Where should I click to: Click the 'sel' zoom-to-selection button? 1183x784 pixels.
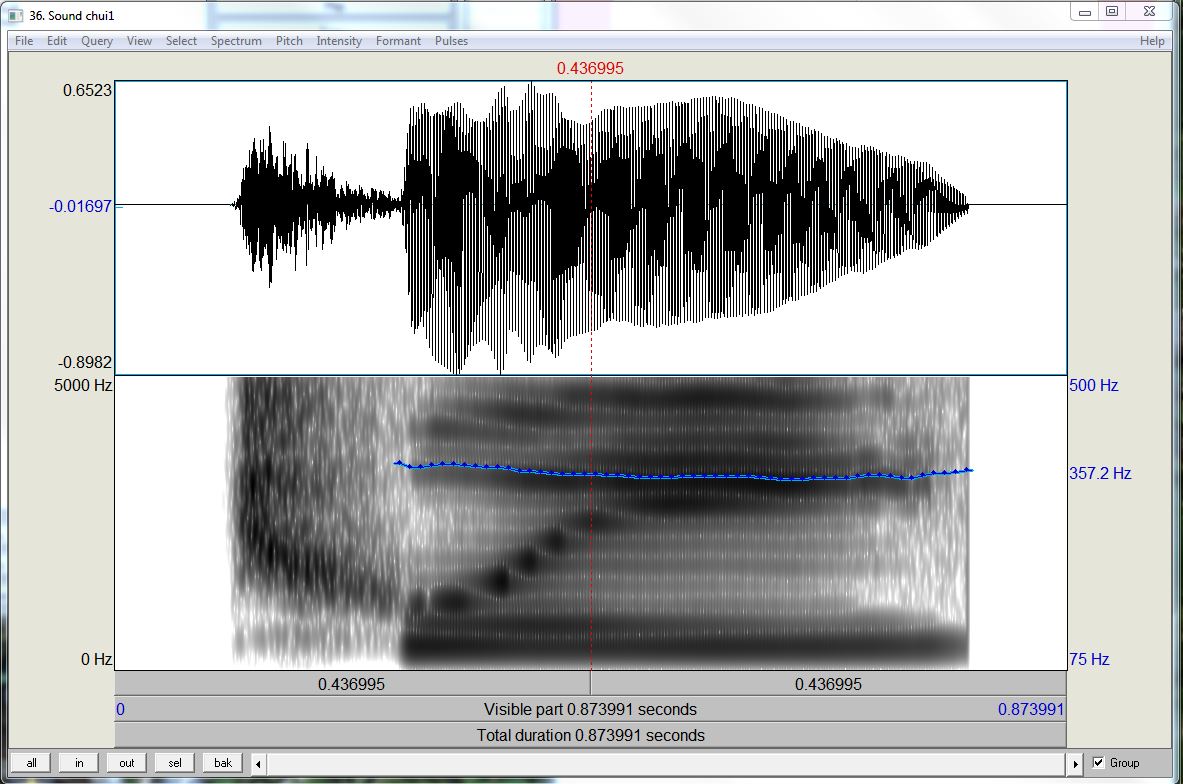[x=175, y=763]
